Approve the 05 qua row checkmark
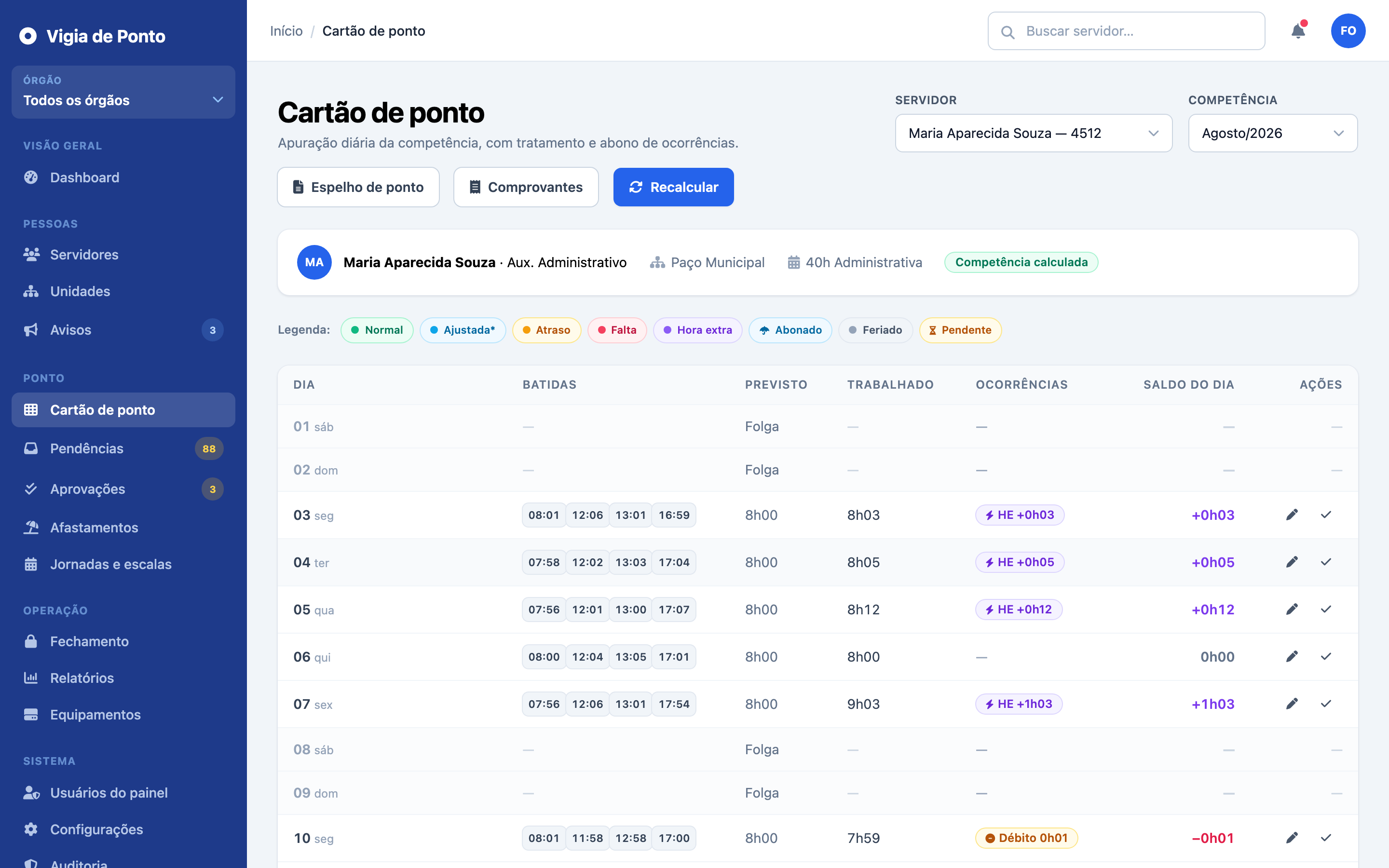Screen dimensions: 1389x868 coord(1326,609)
